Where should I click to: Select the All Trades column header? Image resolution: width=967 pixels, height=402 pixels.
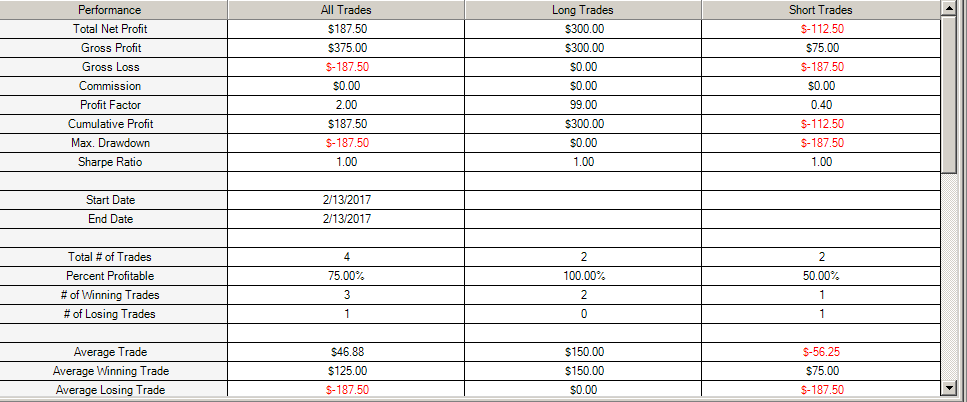click(346, 10)
